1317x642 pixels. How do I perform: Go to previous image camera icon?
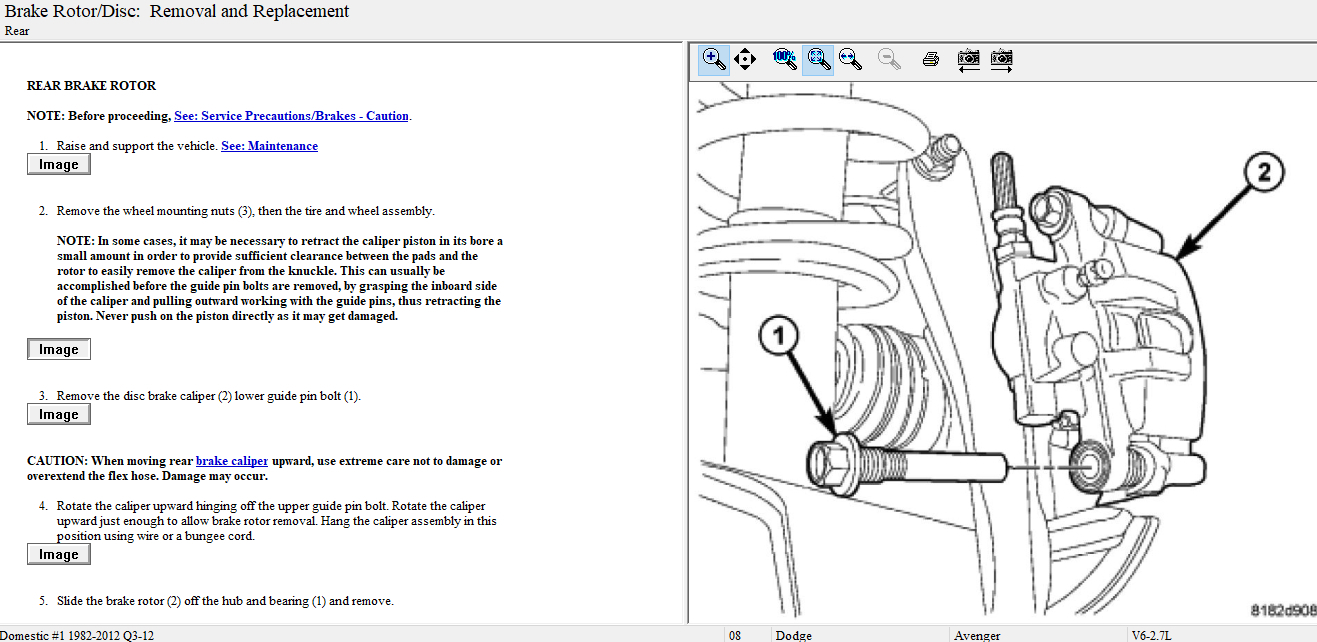968,59
